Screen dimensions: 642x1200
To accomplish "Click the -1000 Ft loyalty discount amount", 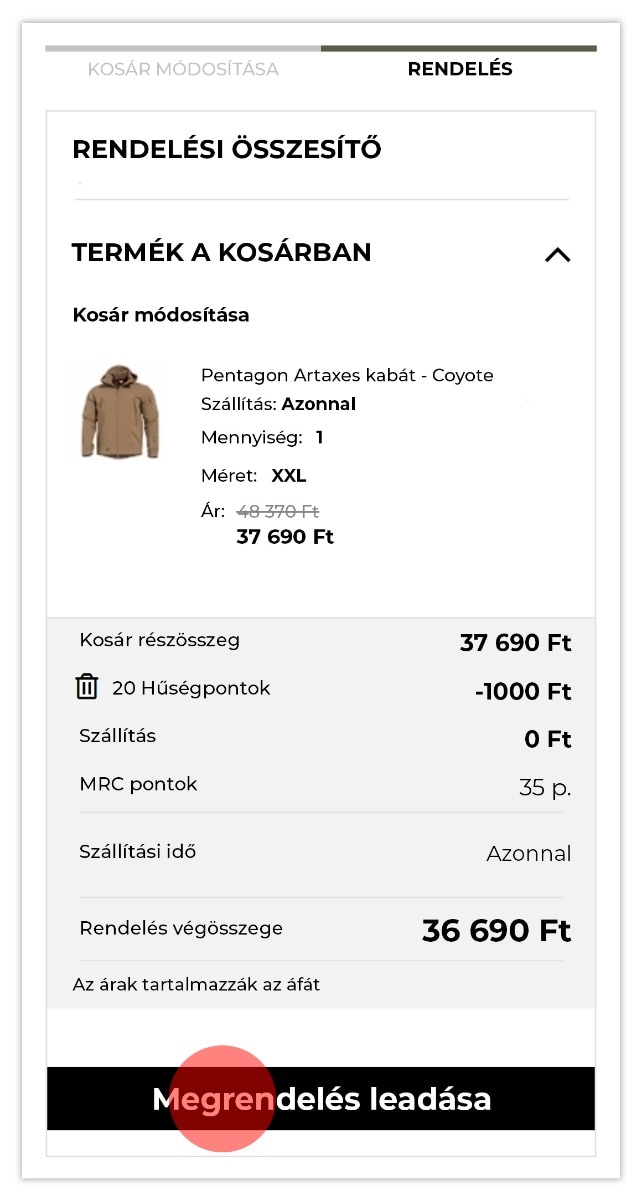I will [522, 691].
